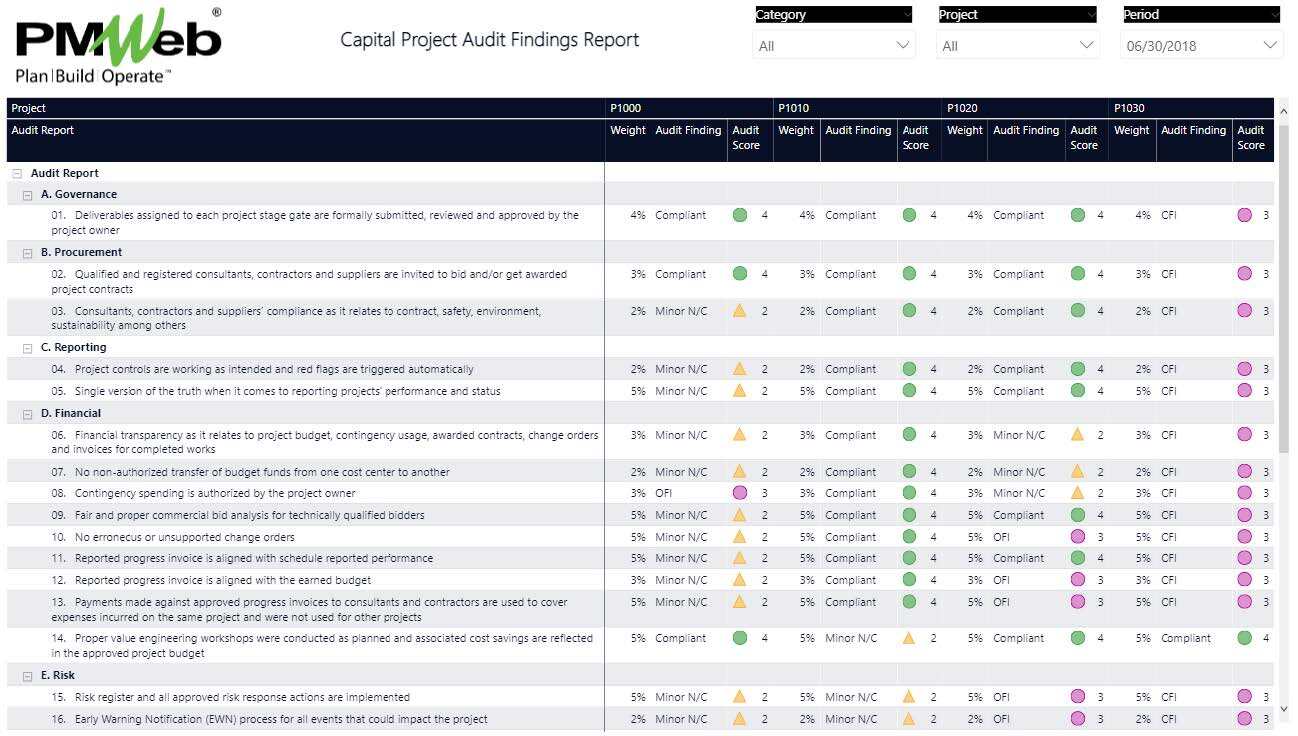
Task: Click the P1020 project column header
Action: tap(963, 108)
